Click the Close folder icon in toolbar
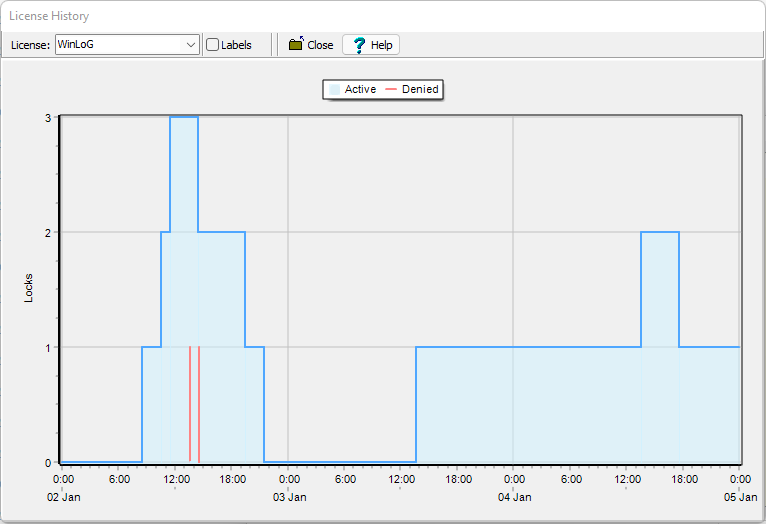The image size is (766, 524). coord(296,45)
